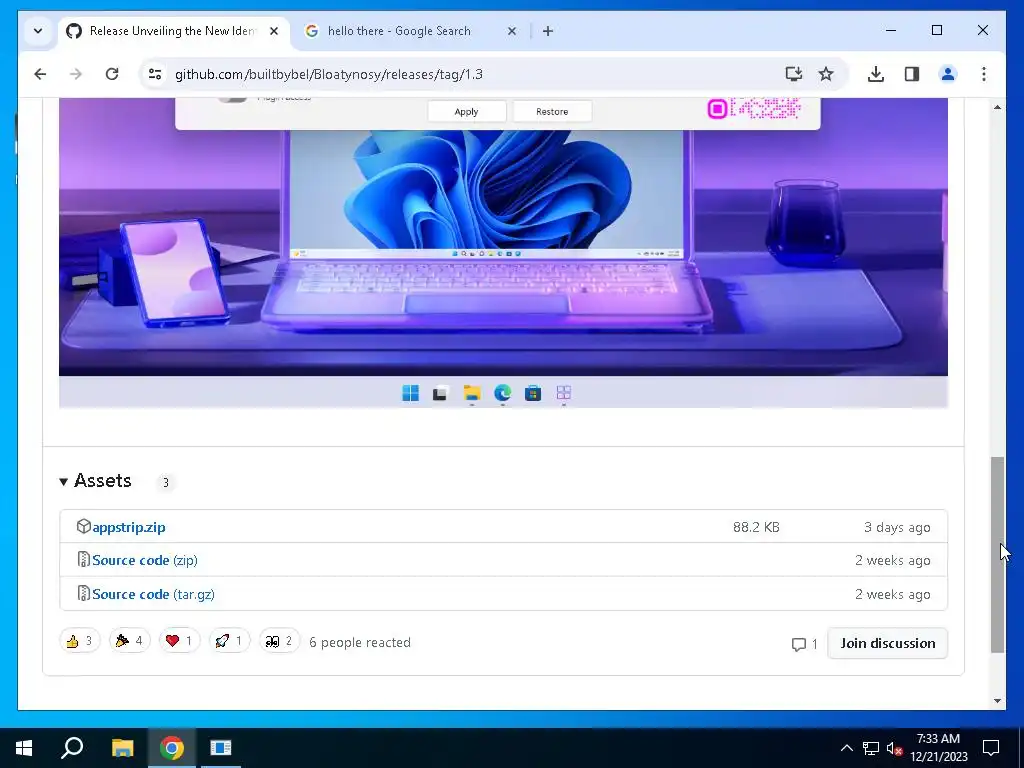The height and width of the screenshot is (768, 1024).
Task: Close the hello there Google Search tab
Action: pyautogui.click(x=512, y=31)
